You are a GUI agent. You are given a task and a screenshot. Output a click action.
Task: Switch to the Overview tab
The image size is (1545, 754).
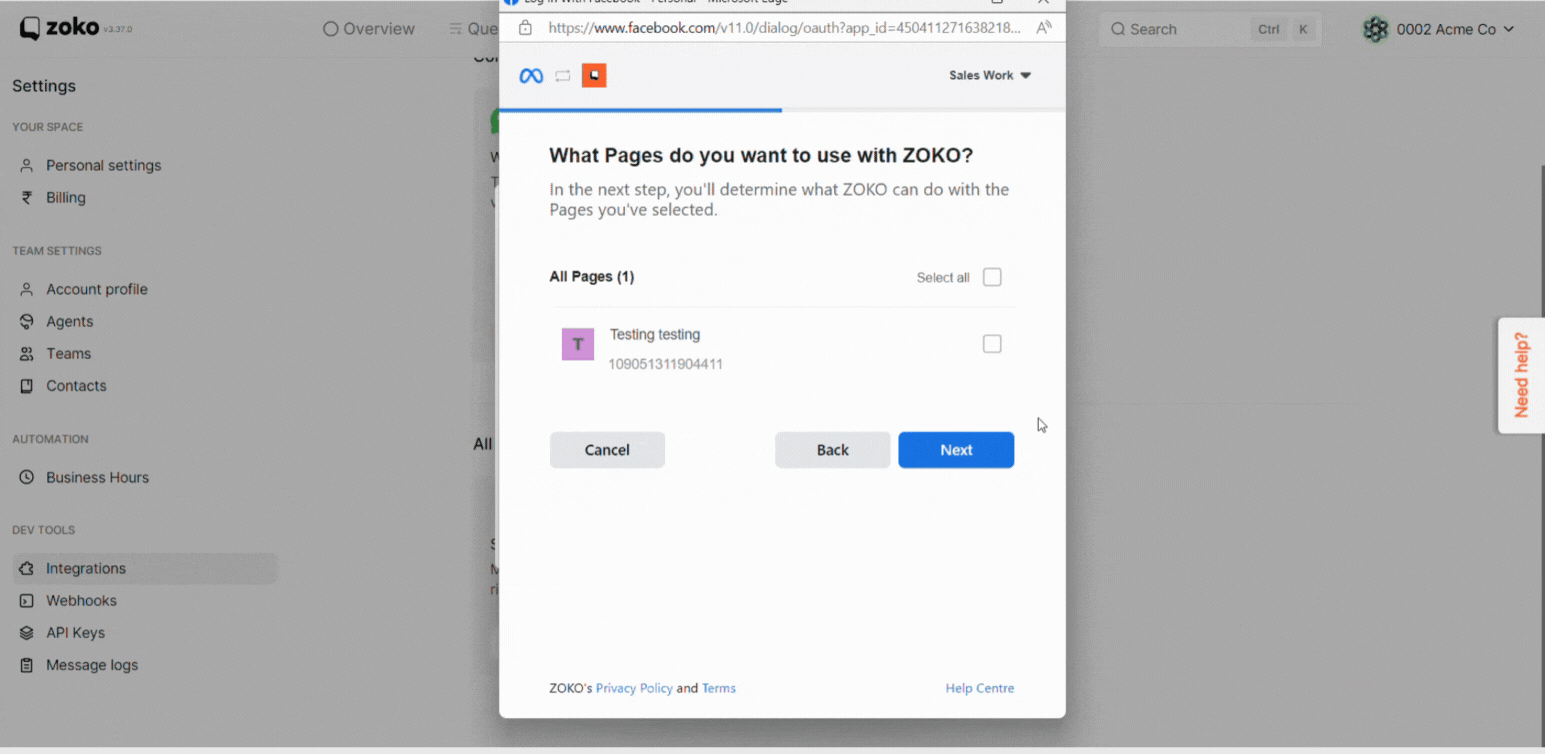coord(369,29)
